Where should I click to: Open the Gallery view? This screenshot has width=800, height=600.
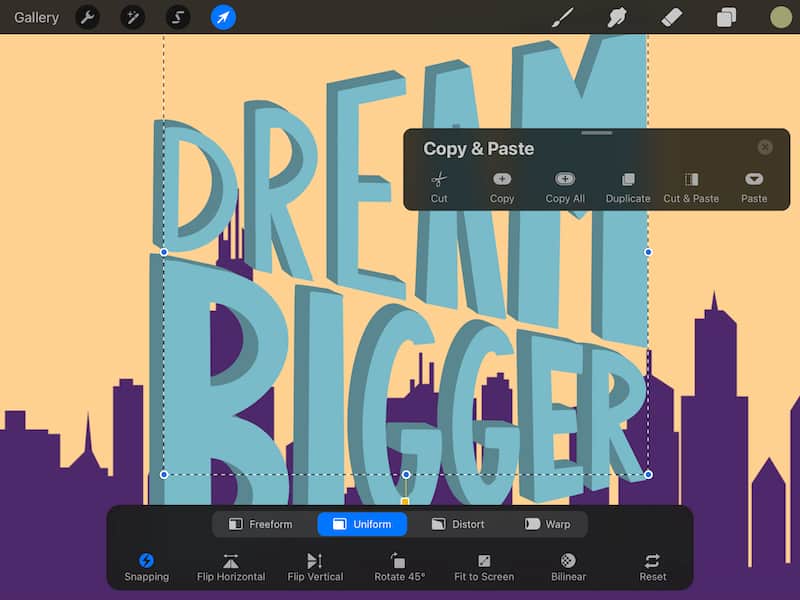(36, 17)
